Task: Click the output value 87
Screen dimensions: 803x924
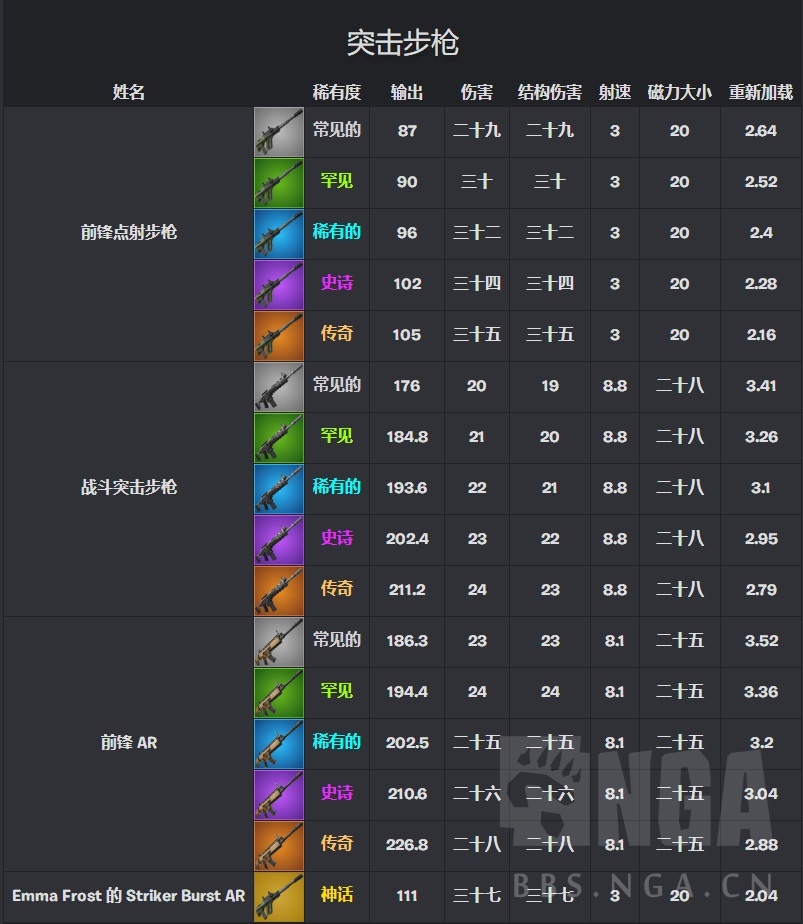Action: tap(407, 131)
